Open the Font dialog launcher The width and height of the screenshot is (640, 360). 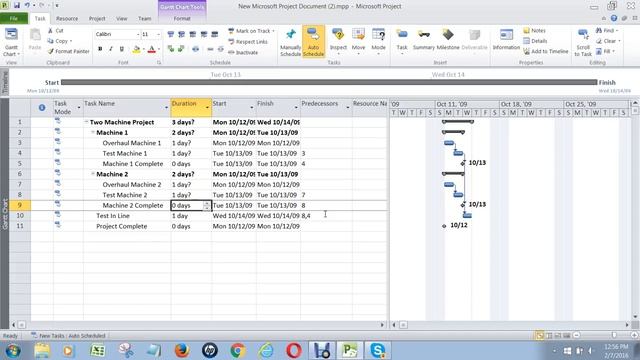pyautogui.click(x=159, y=63)
